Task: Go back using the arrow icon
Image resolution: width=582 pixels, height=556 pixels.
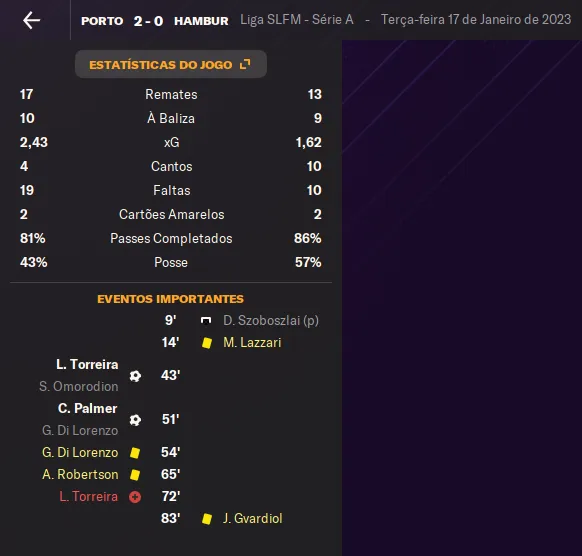Action: 32,20
